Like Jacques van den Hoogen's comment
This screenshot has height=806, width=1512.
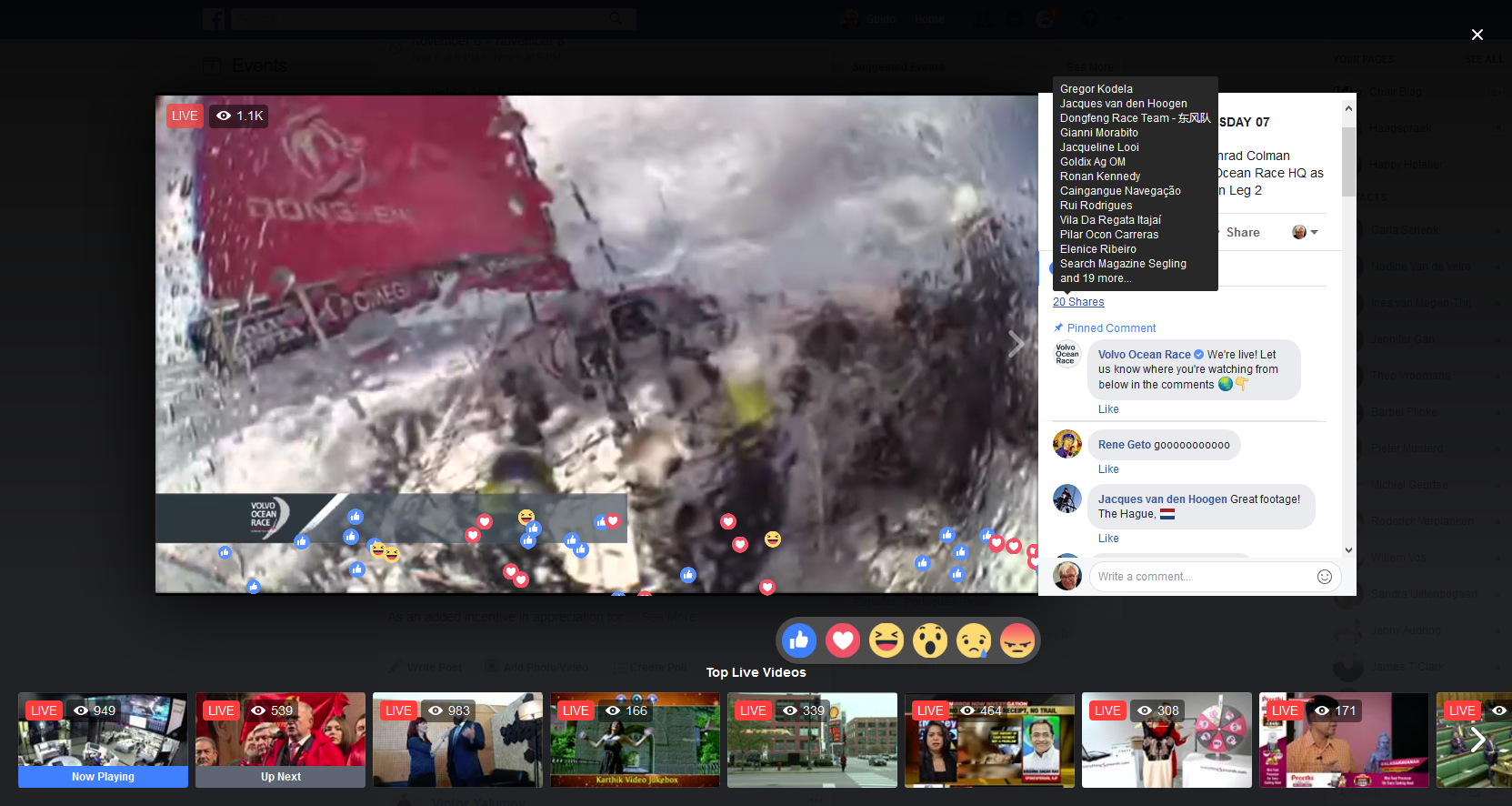pyautogui.click(x=1108, y=539)
